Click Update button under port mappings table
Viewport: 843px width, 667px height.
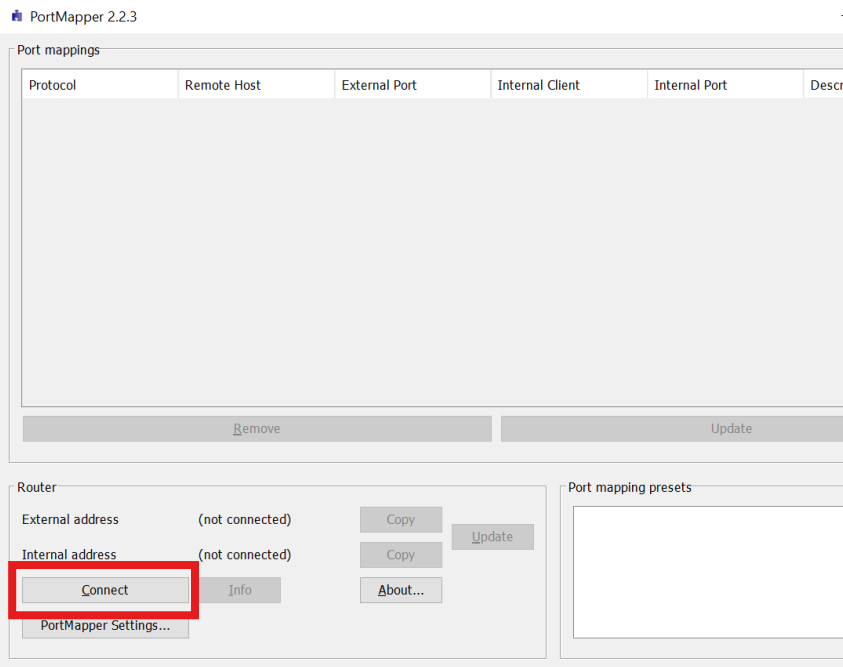click(x=672, y=429)
